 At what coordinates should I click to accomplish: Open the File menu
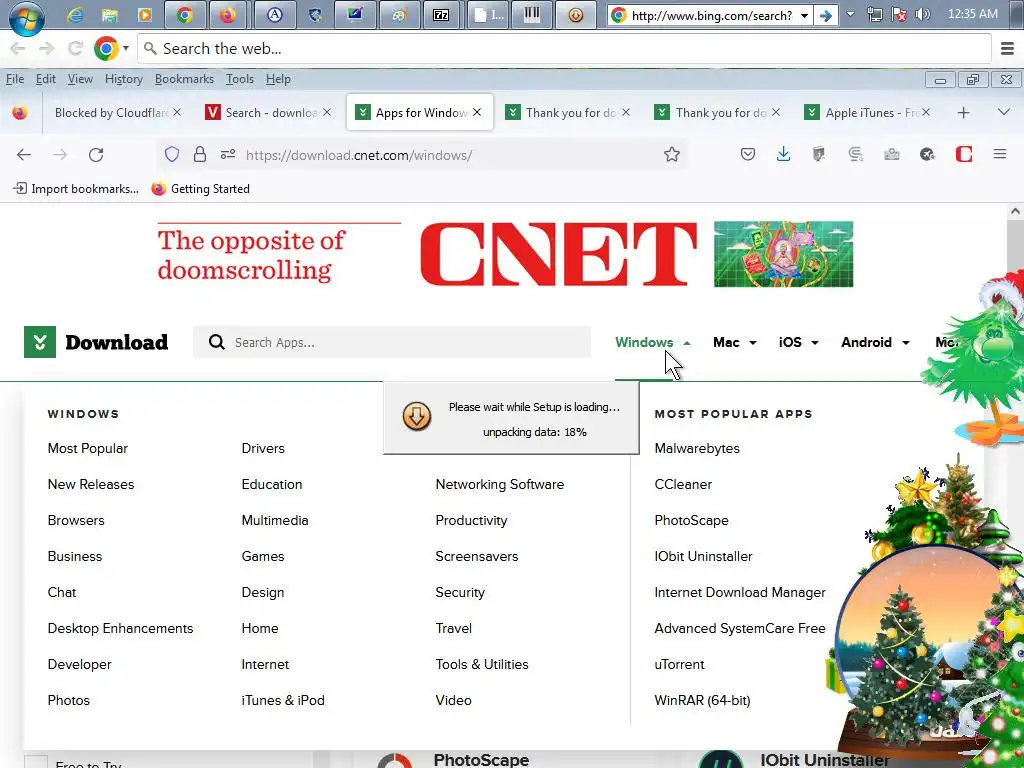[x=15, y=79]
